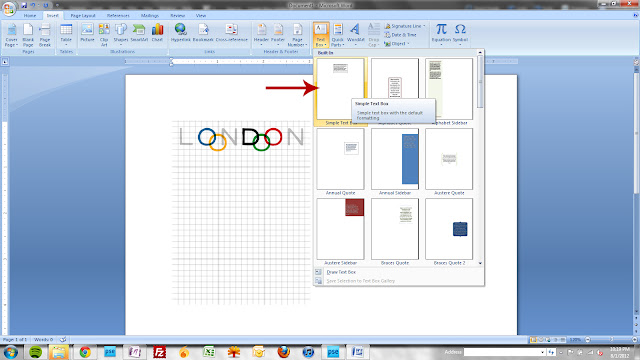The image size is (640, 360).
Task: Launch Google Chrome from the taskbar
Action: click(x=85, y=351)
